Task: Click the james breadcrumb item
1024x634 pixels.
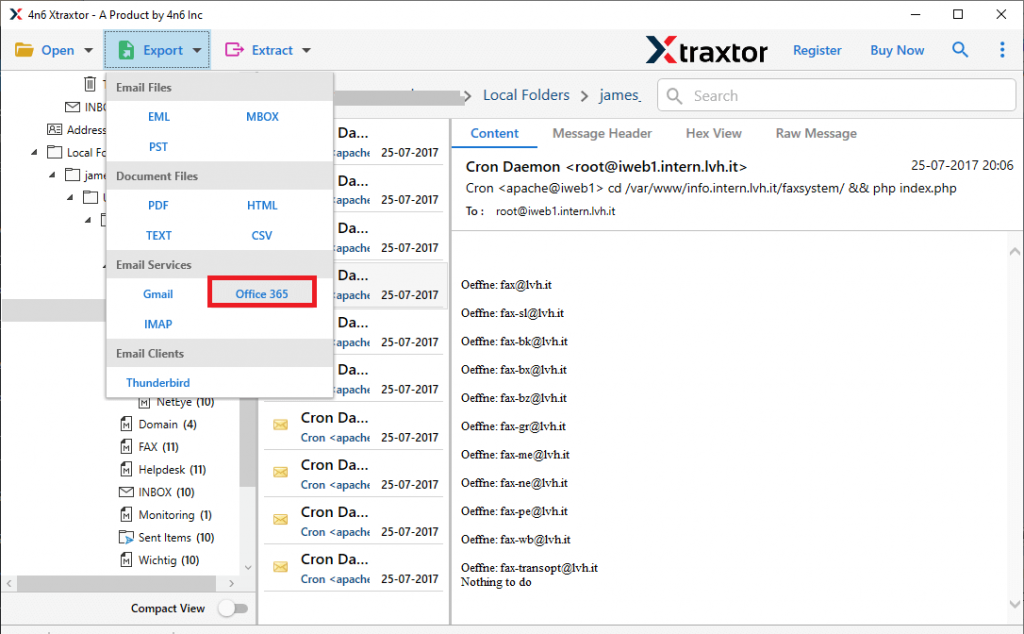Action: (620, 95)
